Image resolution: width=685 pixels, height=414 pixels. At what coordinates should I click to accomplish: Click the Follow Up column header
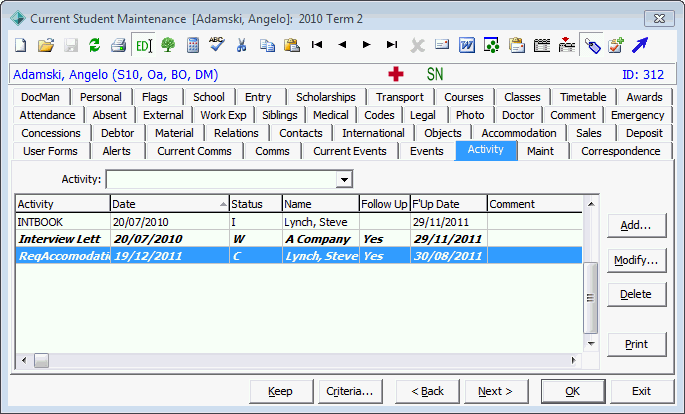coord(384,204)
